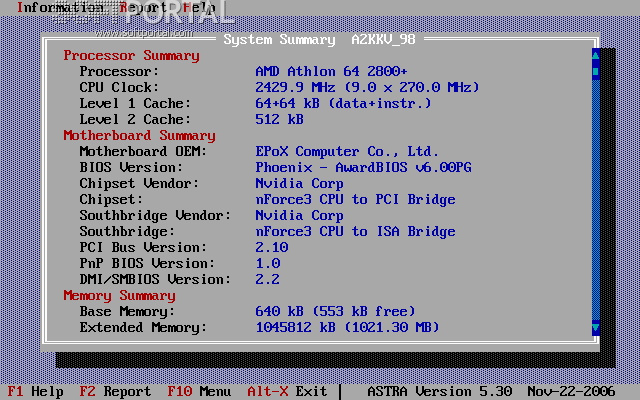Viewport: 640px width, 400px height.
Task: Select the 2.10 PCI Bus Version value
Action: pos(271,247)
